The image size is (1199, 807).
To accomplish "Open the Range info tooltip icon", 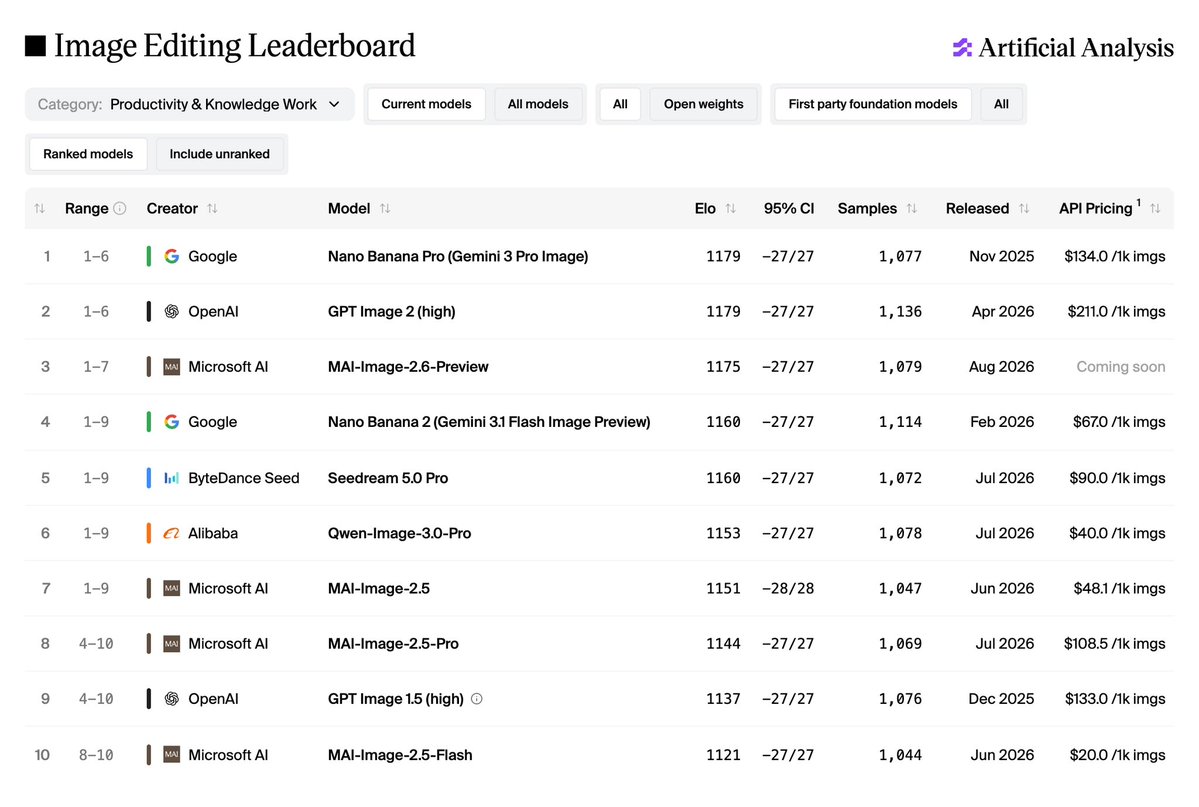I will [119, 208].
